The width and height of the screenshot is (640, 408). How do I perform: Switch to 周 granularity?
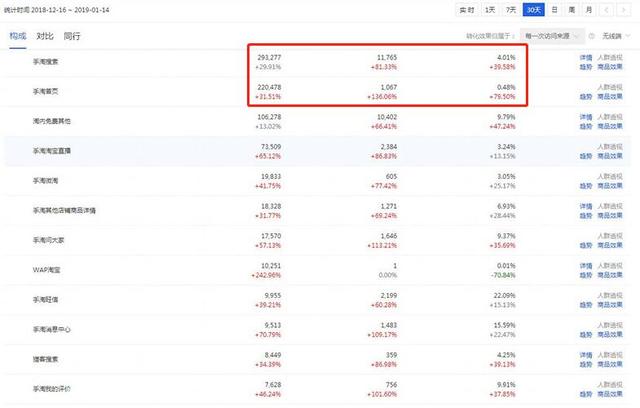tap(571, 10)
